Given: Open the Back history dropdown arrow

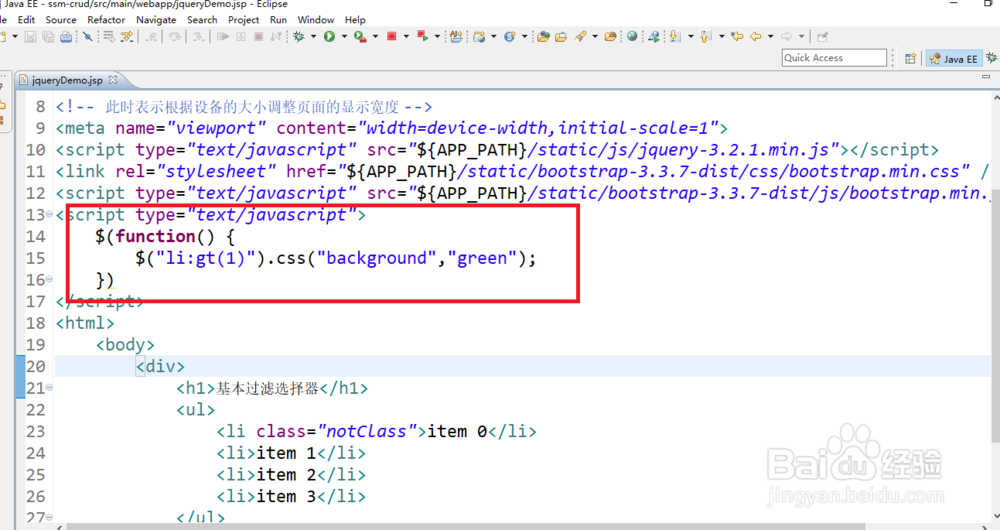Looking at the screenshot, I should coord(770,37).
